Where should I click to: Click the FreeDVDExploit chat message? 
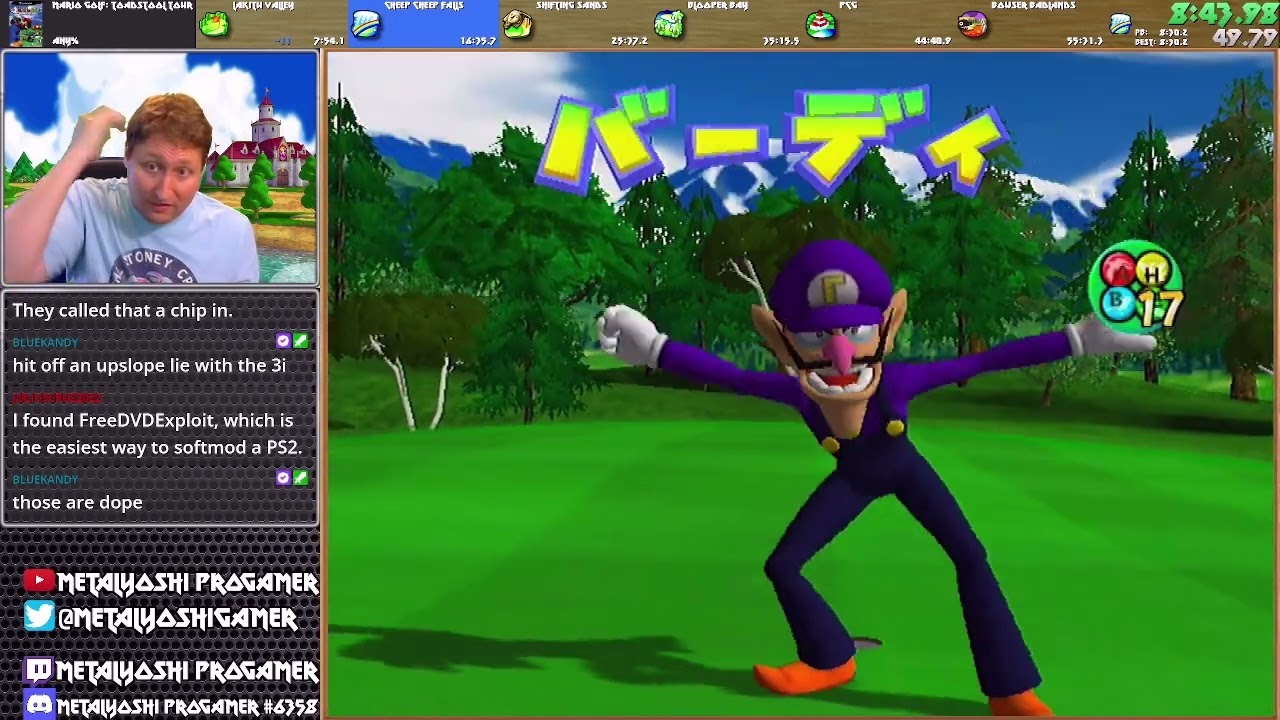[157, 434]
